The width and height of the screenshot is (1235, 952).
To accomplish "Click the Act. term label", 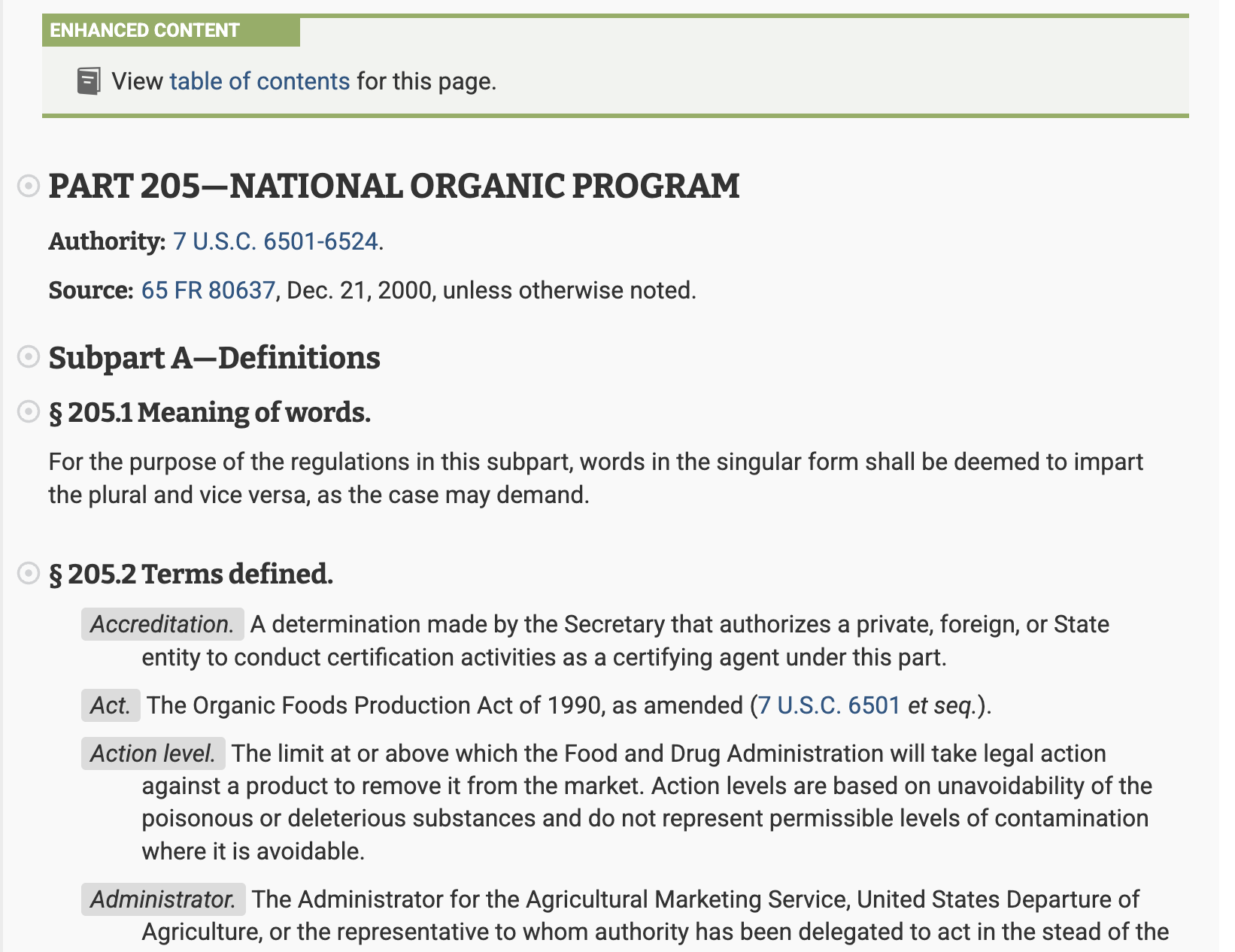I will coord(111,705).
